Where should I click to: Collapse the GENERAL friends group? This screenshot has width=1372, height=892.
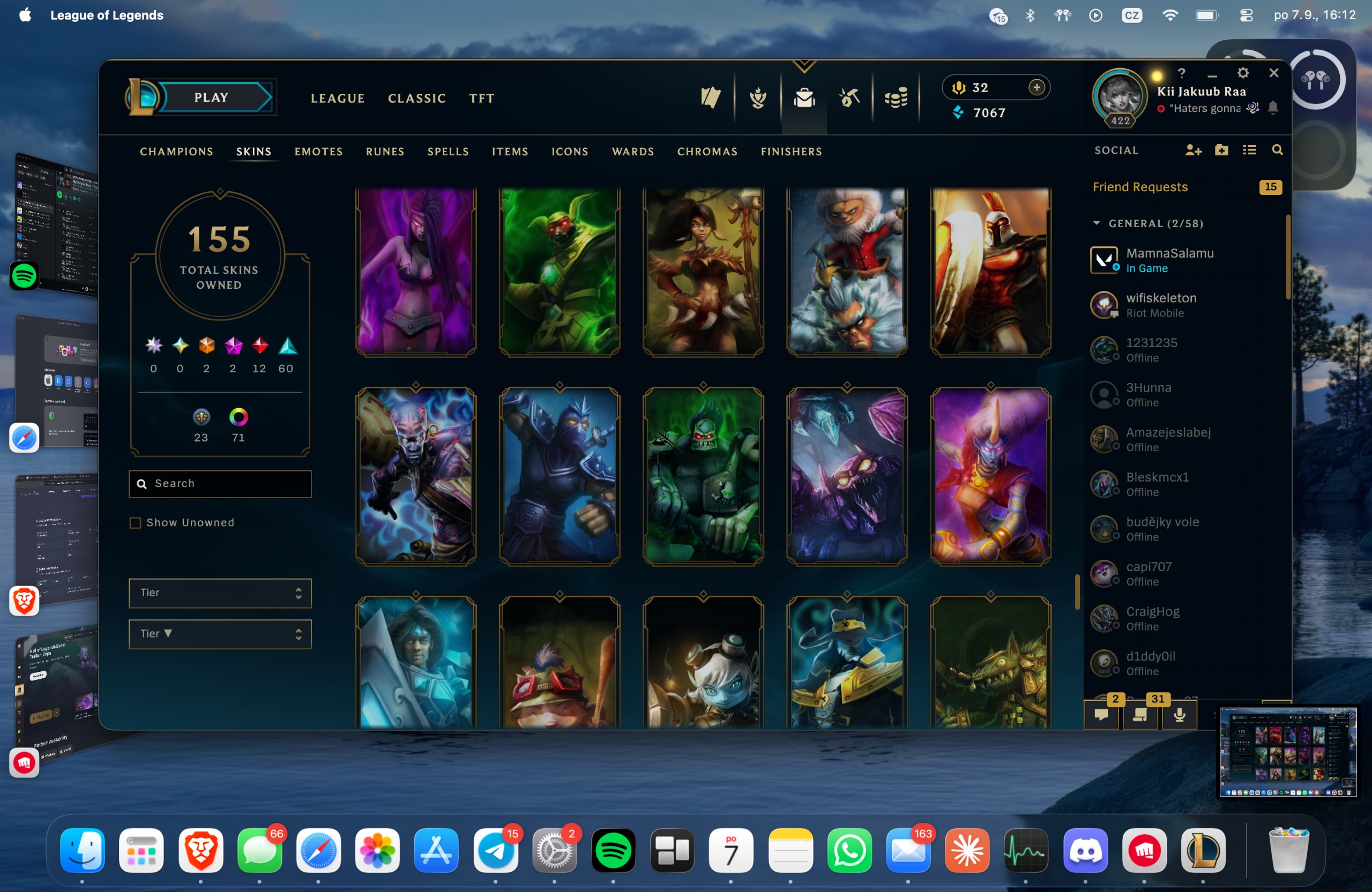(1097, 223)
